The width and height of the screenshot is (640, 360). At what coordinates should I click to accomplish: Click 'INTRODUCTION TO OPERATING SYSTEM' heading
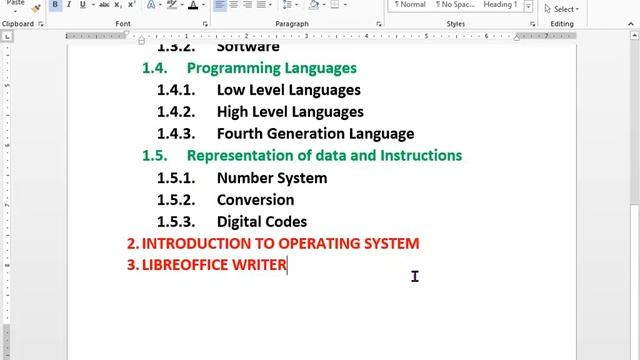(x=280, y=244)
